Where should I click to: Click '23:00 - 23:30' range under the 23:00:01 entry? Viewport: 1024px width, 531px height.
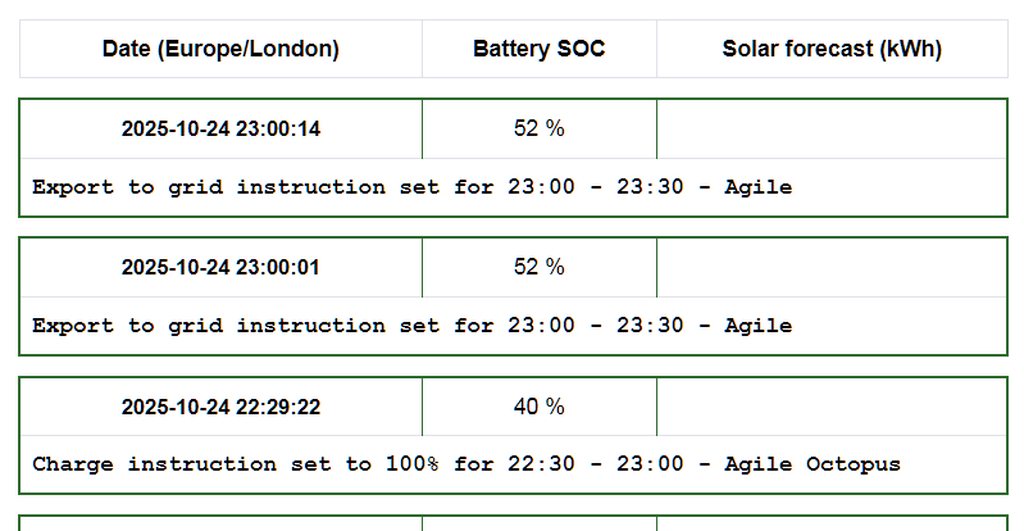point(595,326)
